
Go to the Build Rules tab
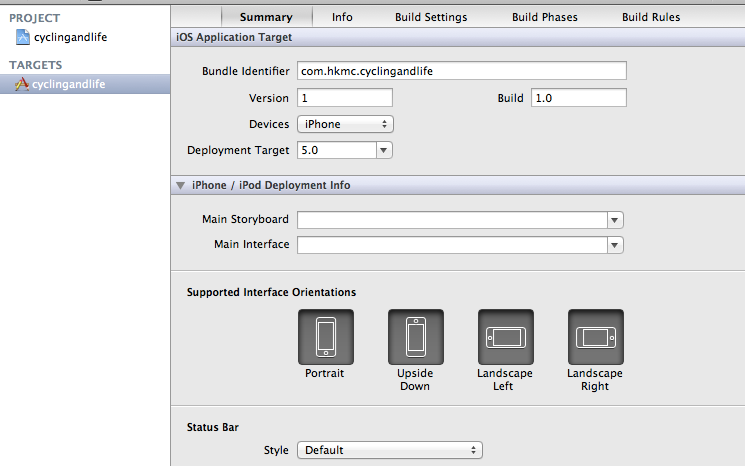(x=650, y=17)
